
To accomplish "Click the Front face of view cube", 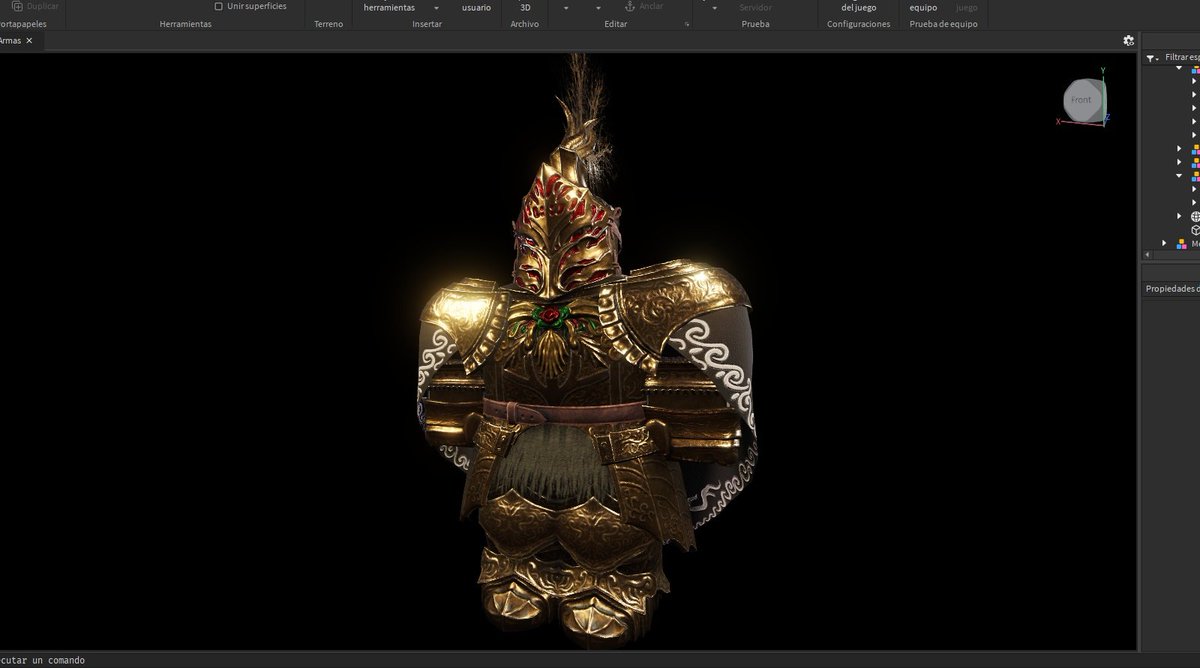I will [1081, 100].
